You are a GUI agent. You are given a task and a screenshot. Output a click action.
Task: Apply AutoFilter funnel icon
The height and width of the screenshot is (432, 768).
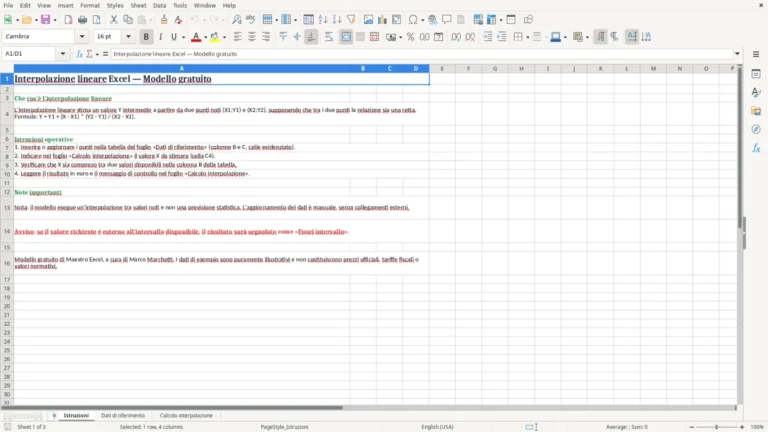[351, 20]
